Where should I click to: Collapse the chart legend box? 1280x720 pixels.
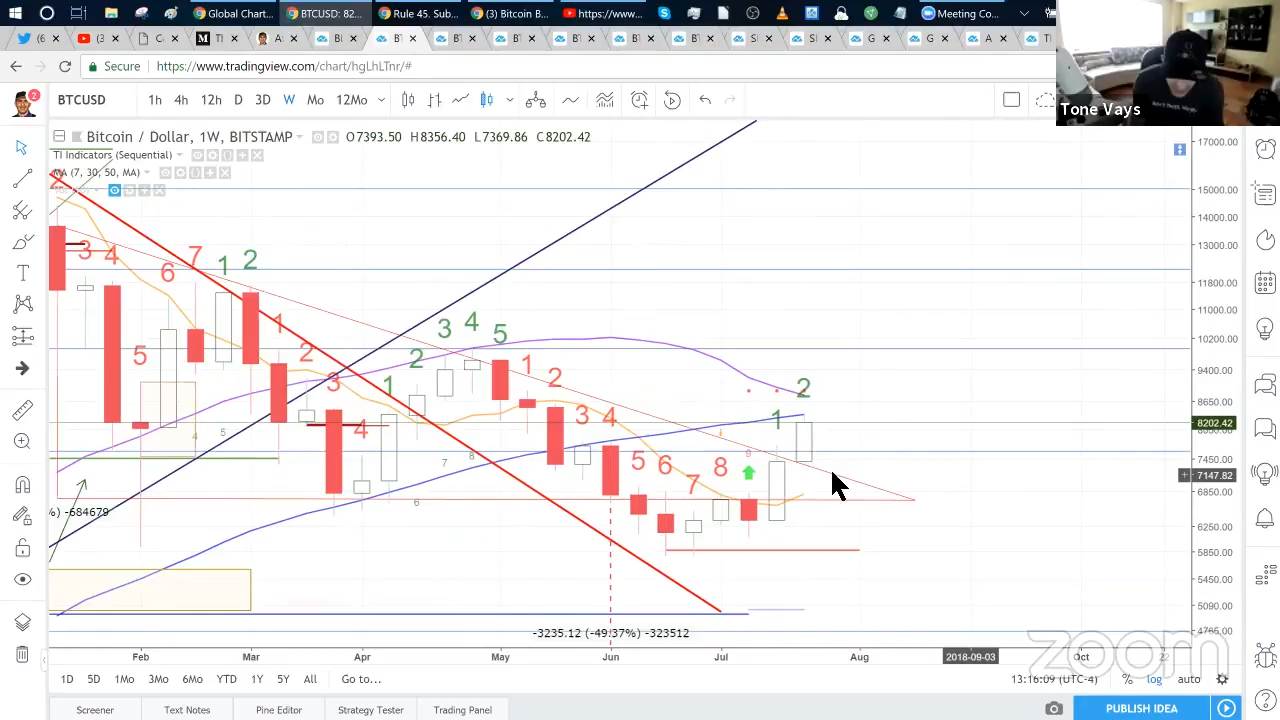click(x=59, y=136)
